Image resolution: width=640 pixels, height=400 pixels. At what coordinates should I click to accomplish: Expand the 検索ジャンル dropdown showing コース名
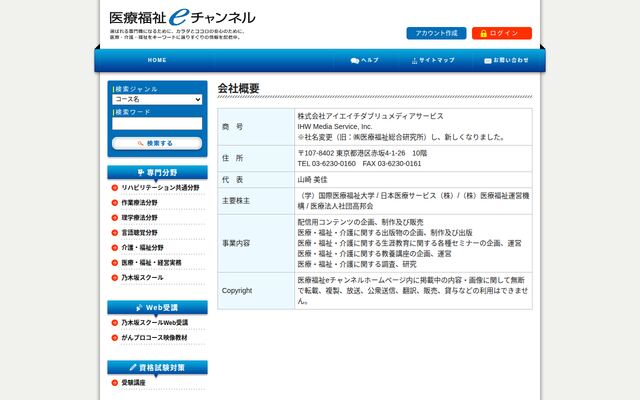[157, 99]
